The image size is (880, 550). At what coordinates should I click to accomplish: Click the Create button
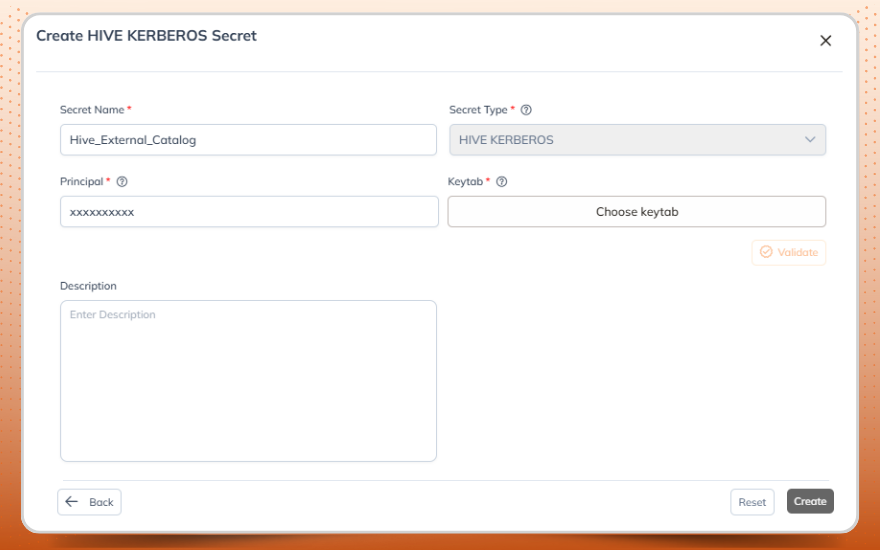tap(810, 501)
